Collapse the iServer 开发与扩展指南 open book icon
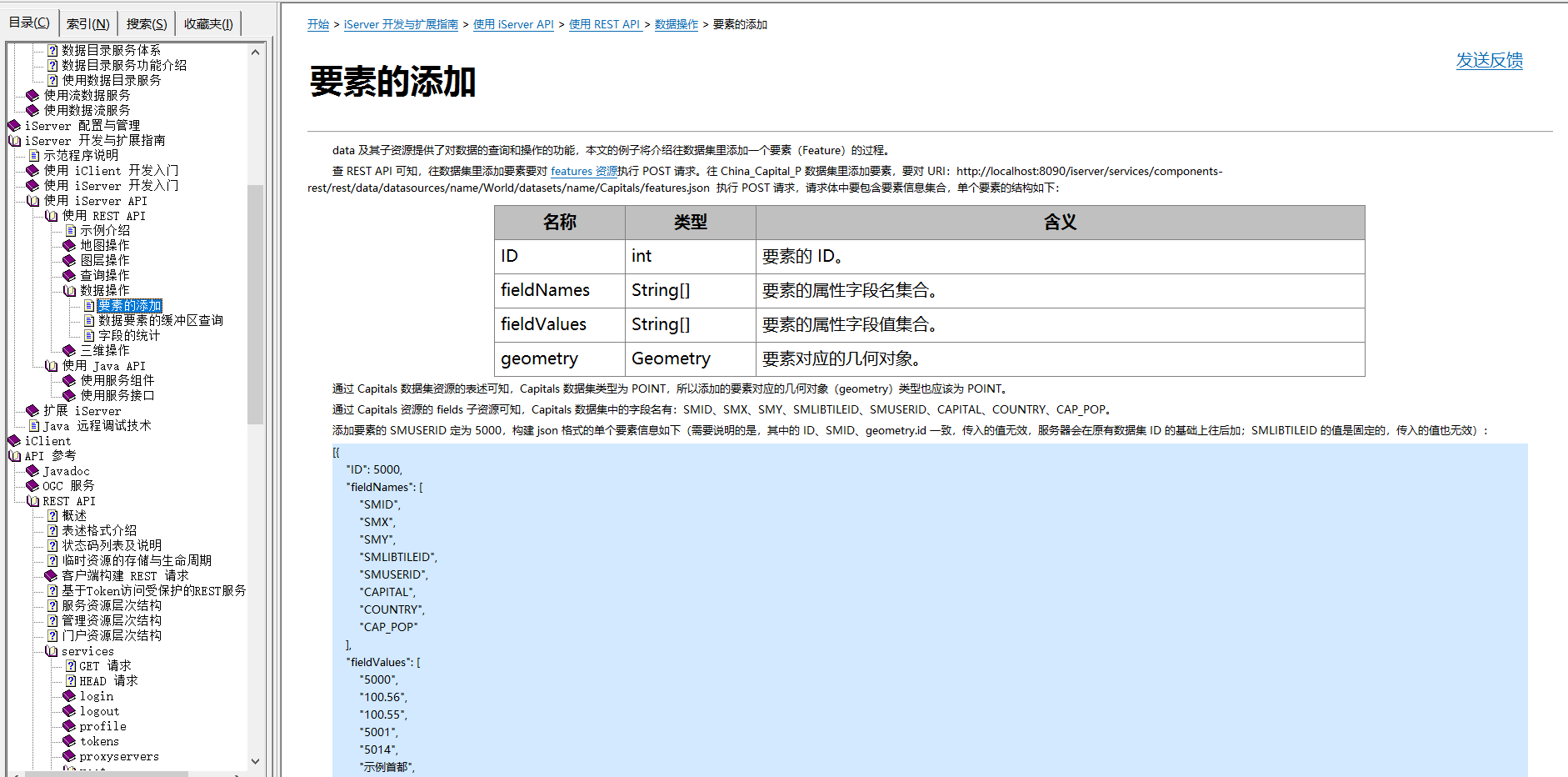The image size is (1568, 777). point(15,141)
